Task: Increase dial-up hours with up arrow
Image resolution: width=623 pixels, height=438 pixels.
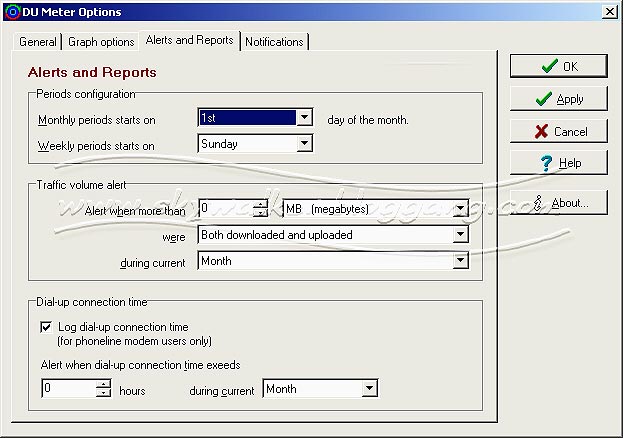Action: (103, 384)
